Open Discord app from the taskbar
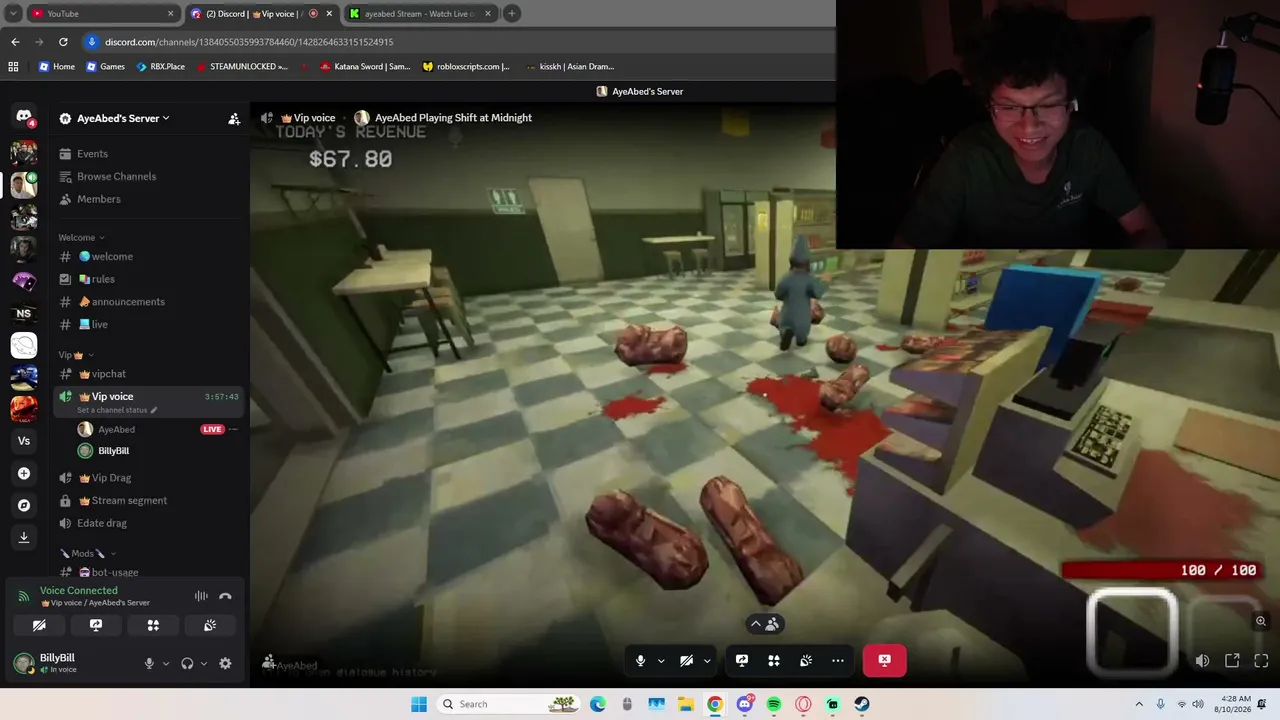The height and width of the screenshot is (720, 1280). (745, 704)
